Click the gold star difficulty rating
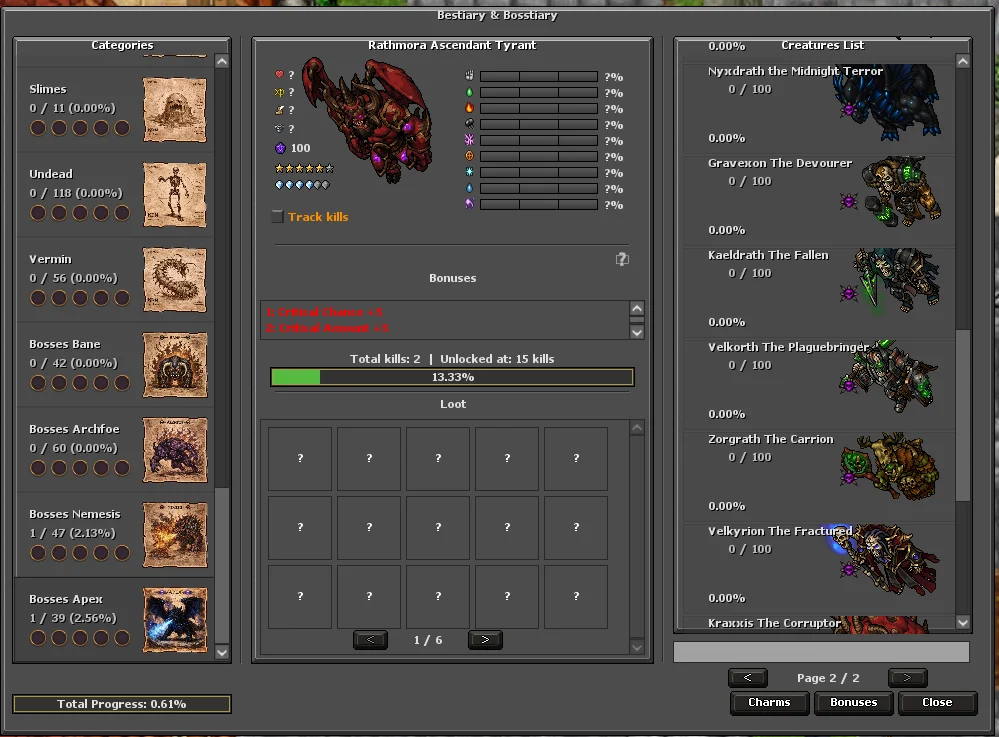 304,169
